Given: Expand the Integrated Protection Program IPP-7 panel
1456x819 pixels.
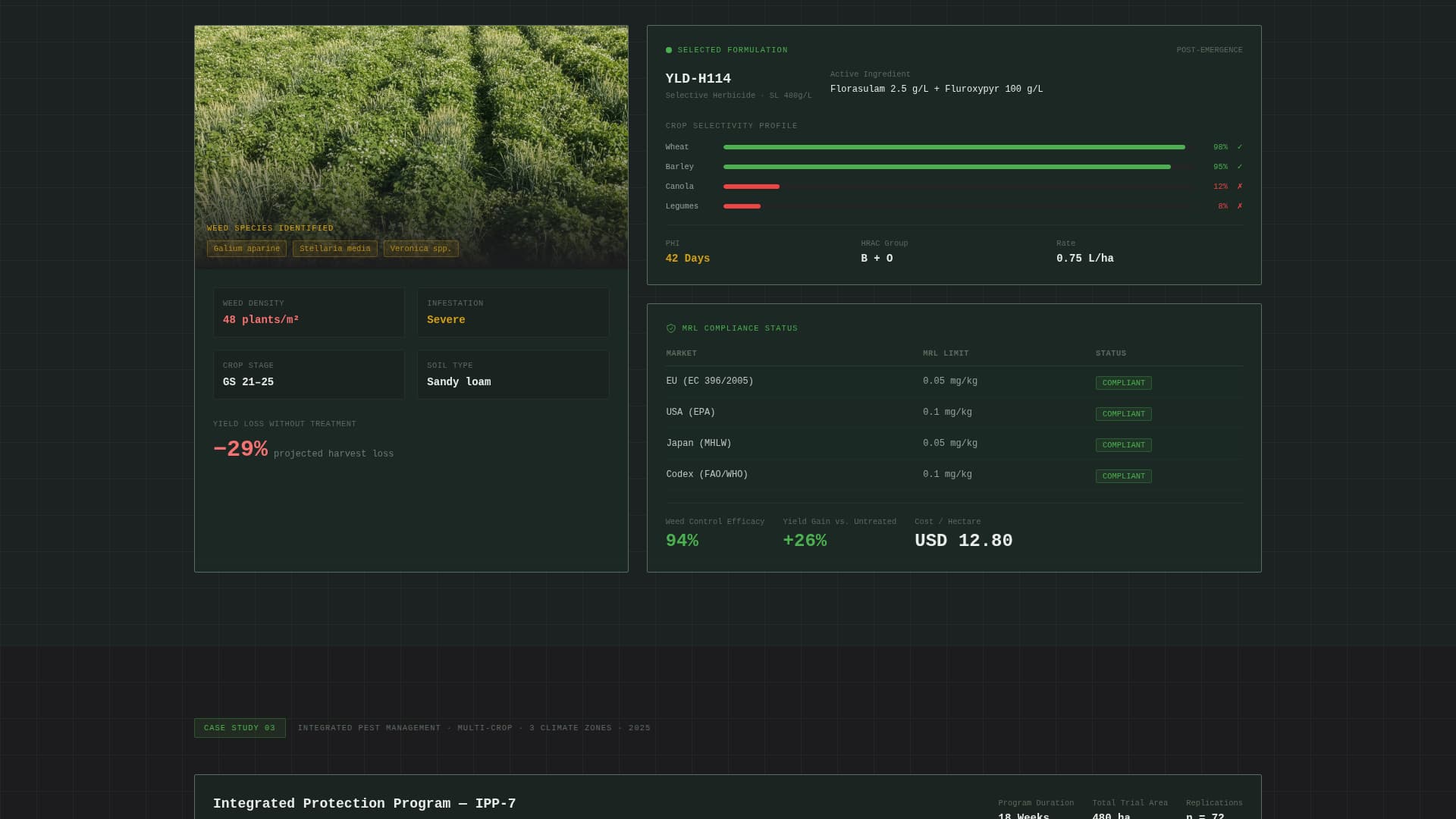Looking at the screenshot, I should (365, 804).
